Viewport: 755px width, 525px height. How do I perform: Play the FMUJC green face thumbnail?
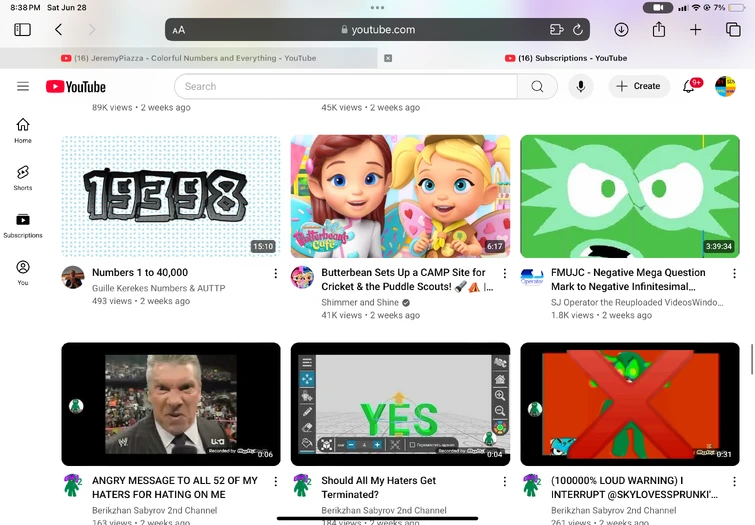click(630, 196)
